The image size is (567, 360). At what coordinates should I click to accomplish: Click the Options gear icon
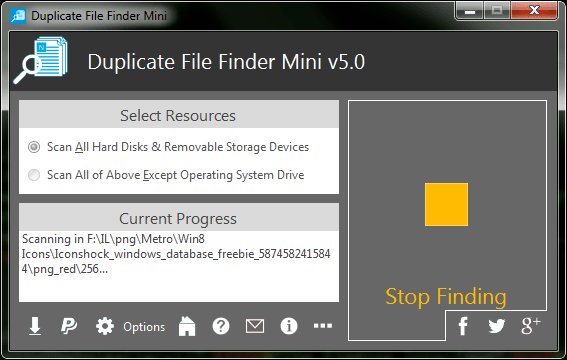click(x=105, y=326)
